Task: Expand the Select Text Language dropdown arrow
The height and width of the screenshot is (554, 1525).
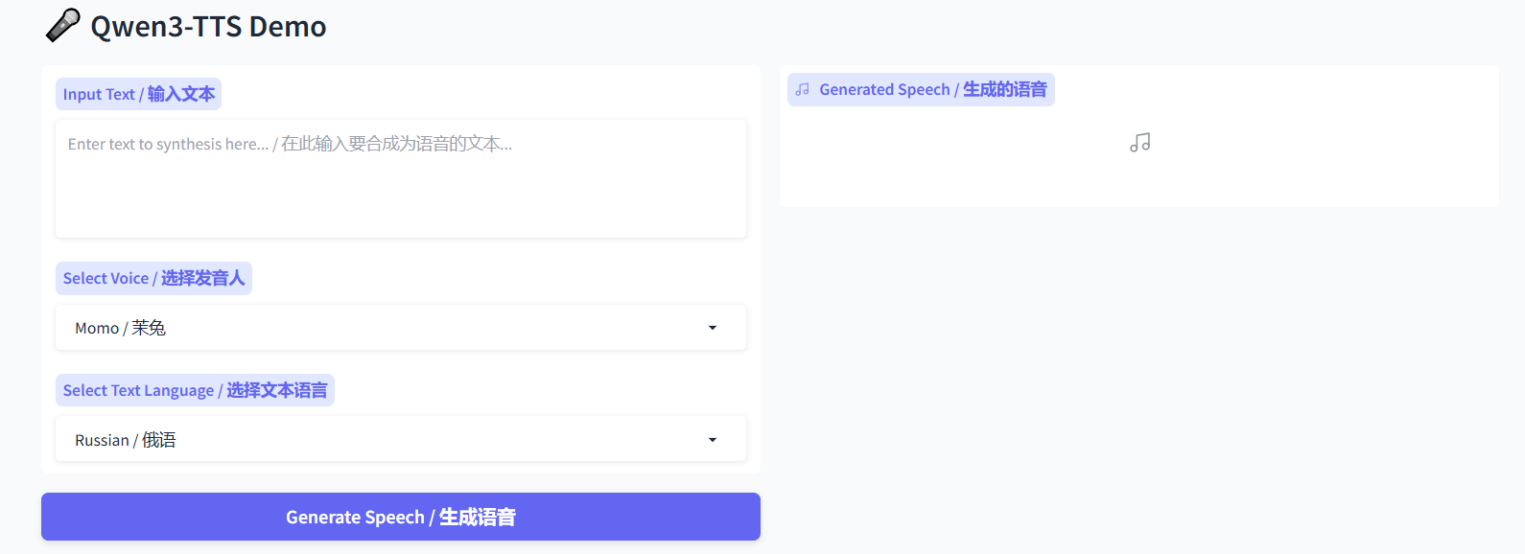Action: (x=712, y=440)
